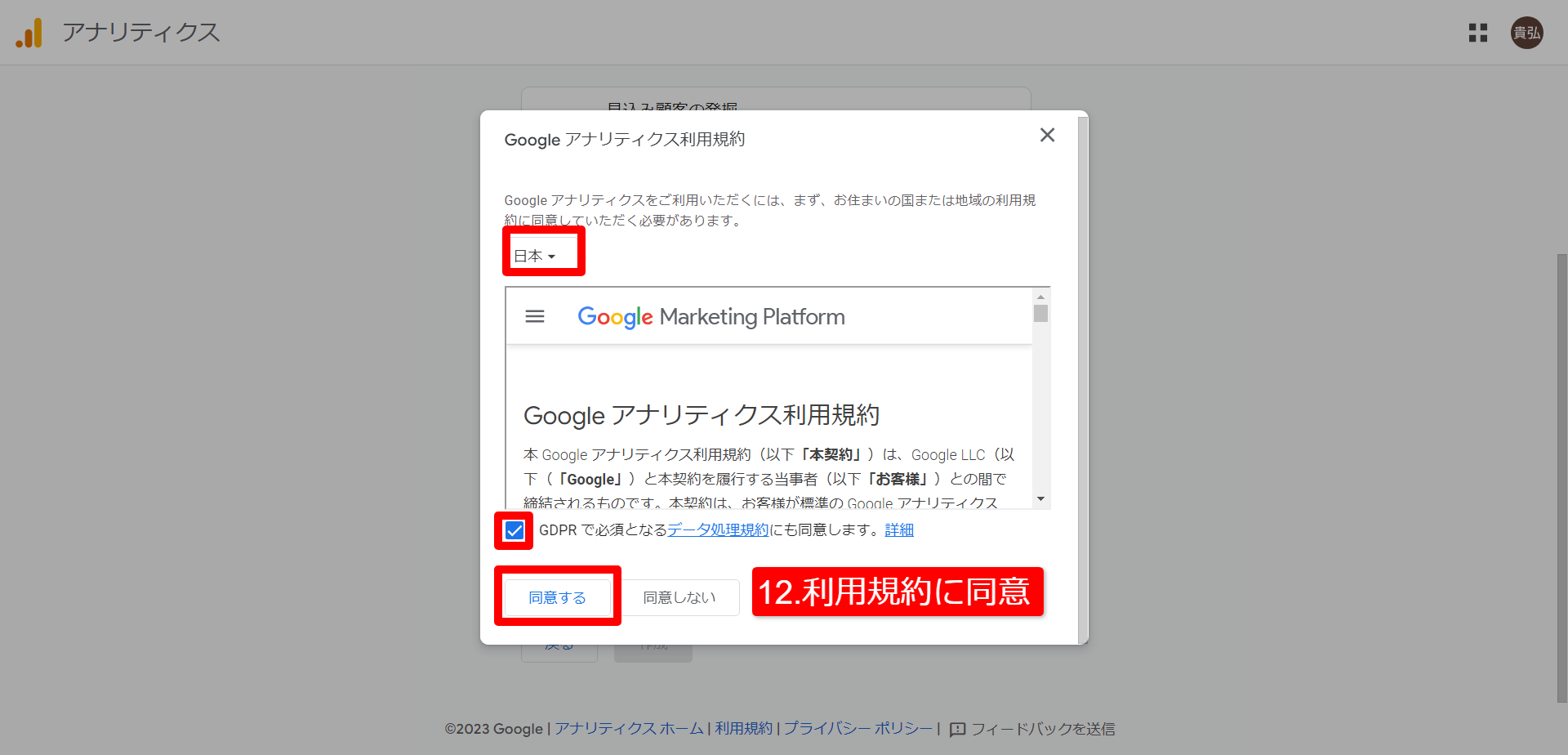This screenshot has width=1568, height=755.
Task: Close the terms of service dialog
Action: [1047, 135]
